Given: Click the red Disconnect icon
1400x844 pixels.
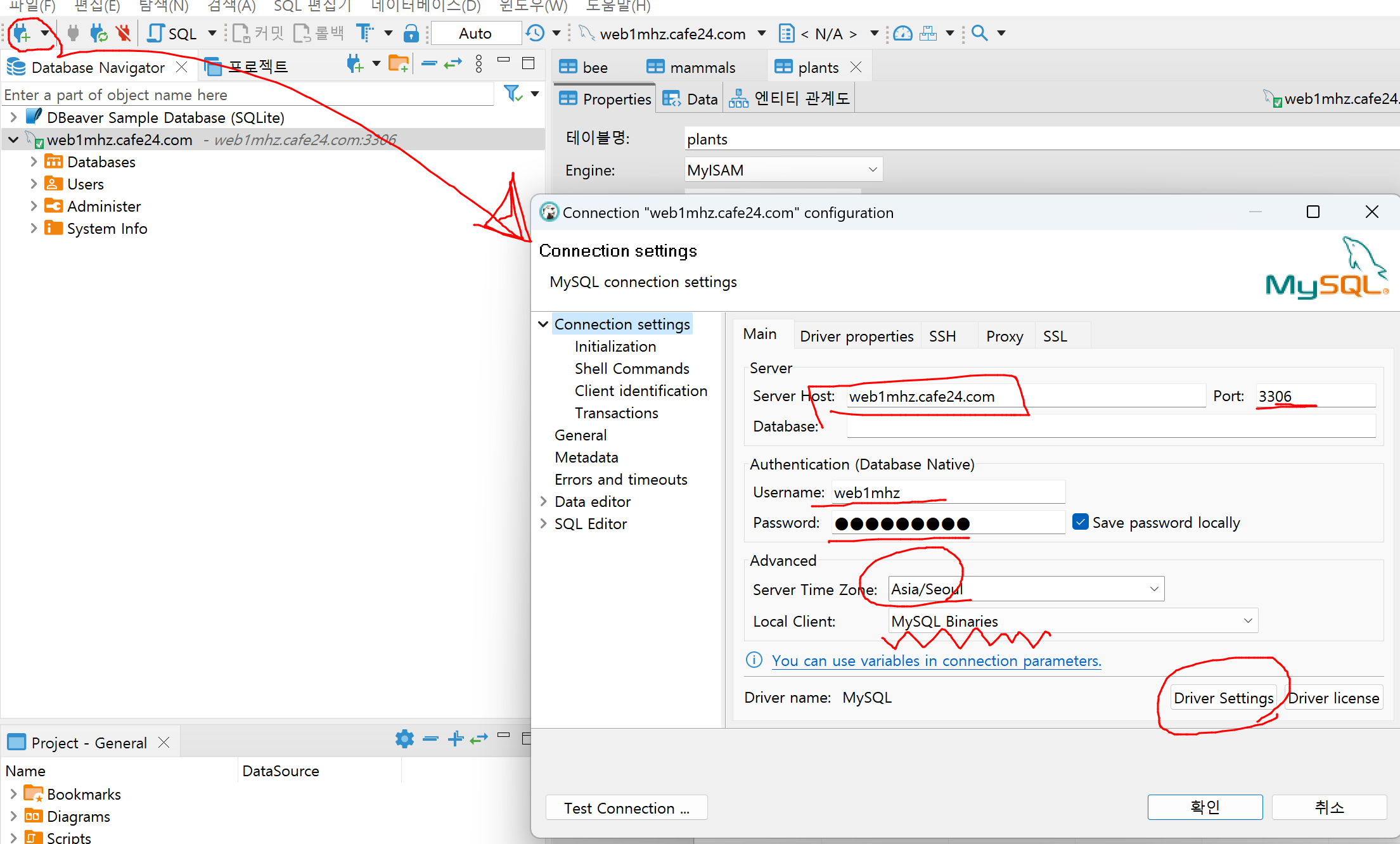Looking at the screenshot, I should coord(124,33).
